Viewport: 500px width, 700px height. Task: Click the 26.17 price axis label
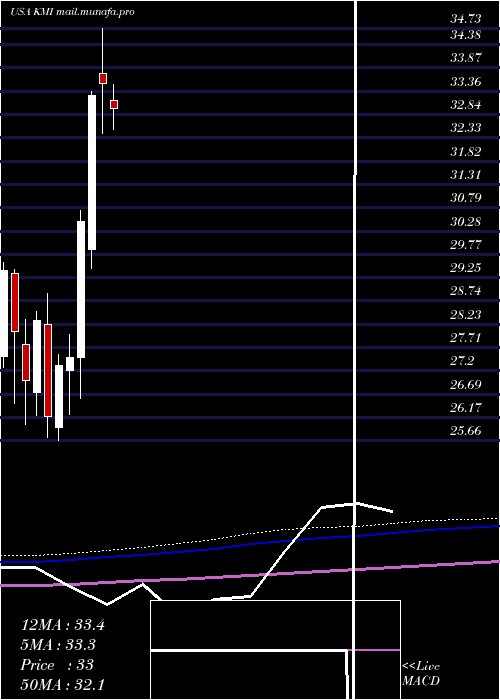[466, 408]
